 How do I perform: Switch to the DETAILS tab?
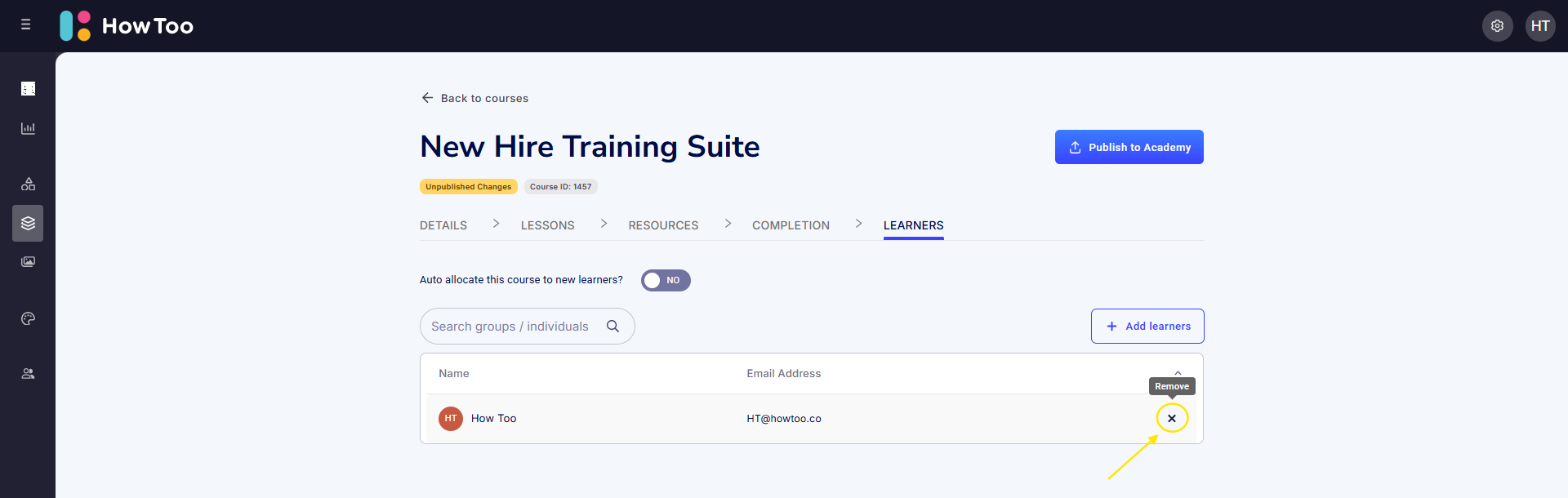pyautogui.click(x=443, y=225)
